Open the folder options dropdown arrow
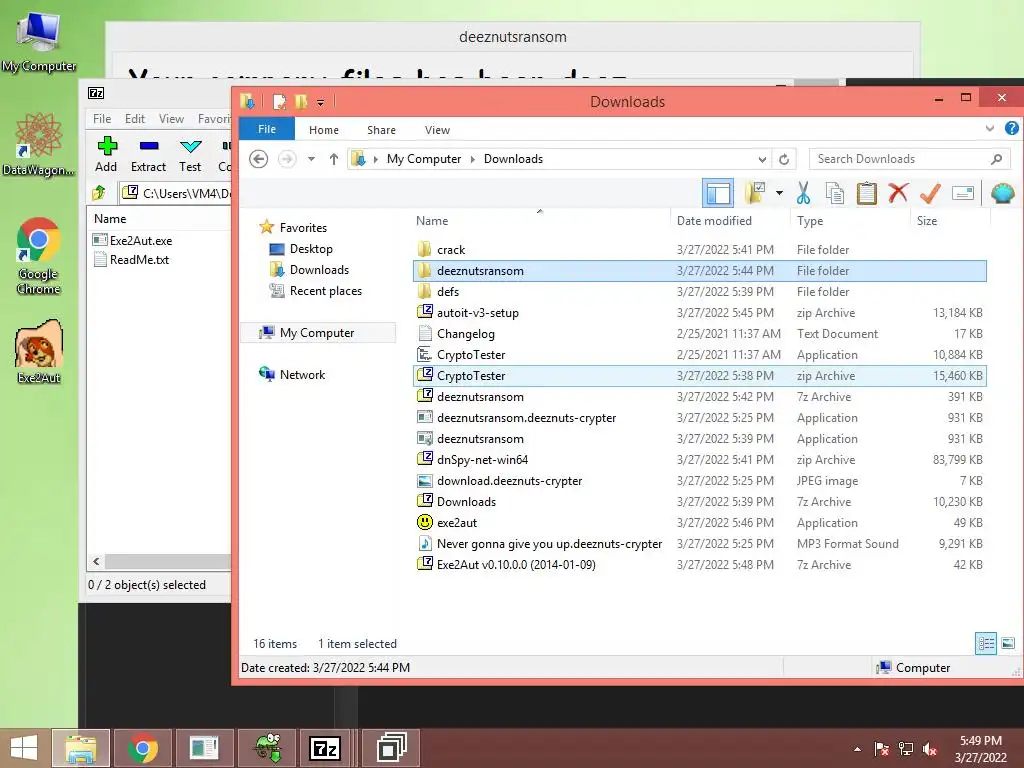The width and height of the screenshot is (1024, 768). tap(779, 193)
